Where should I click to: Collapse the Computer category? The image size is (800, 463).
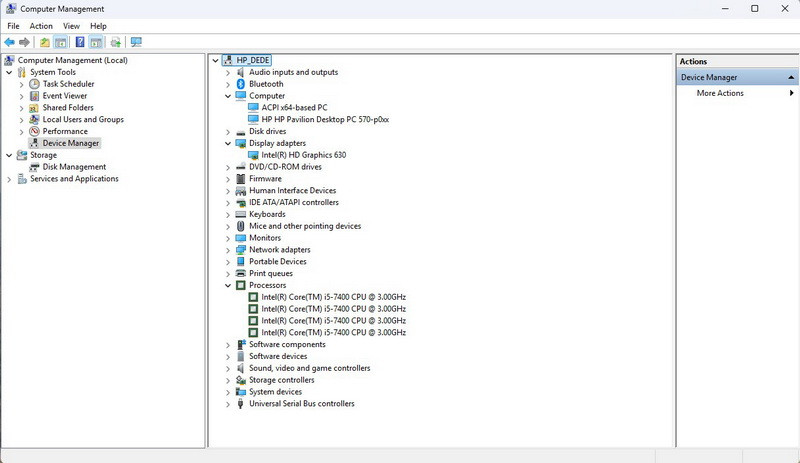coord(228,96)
